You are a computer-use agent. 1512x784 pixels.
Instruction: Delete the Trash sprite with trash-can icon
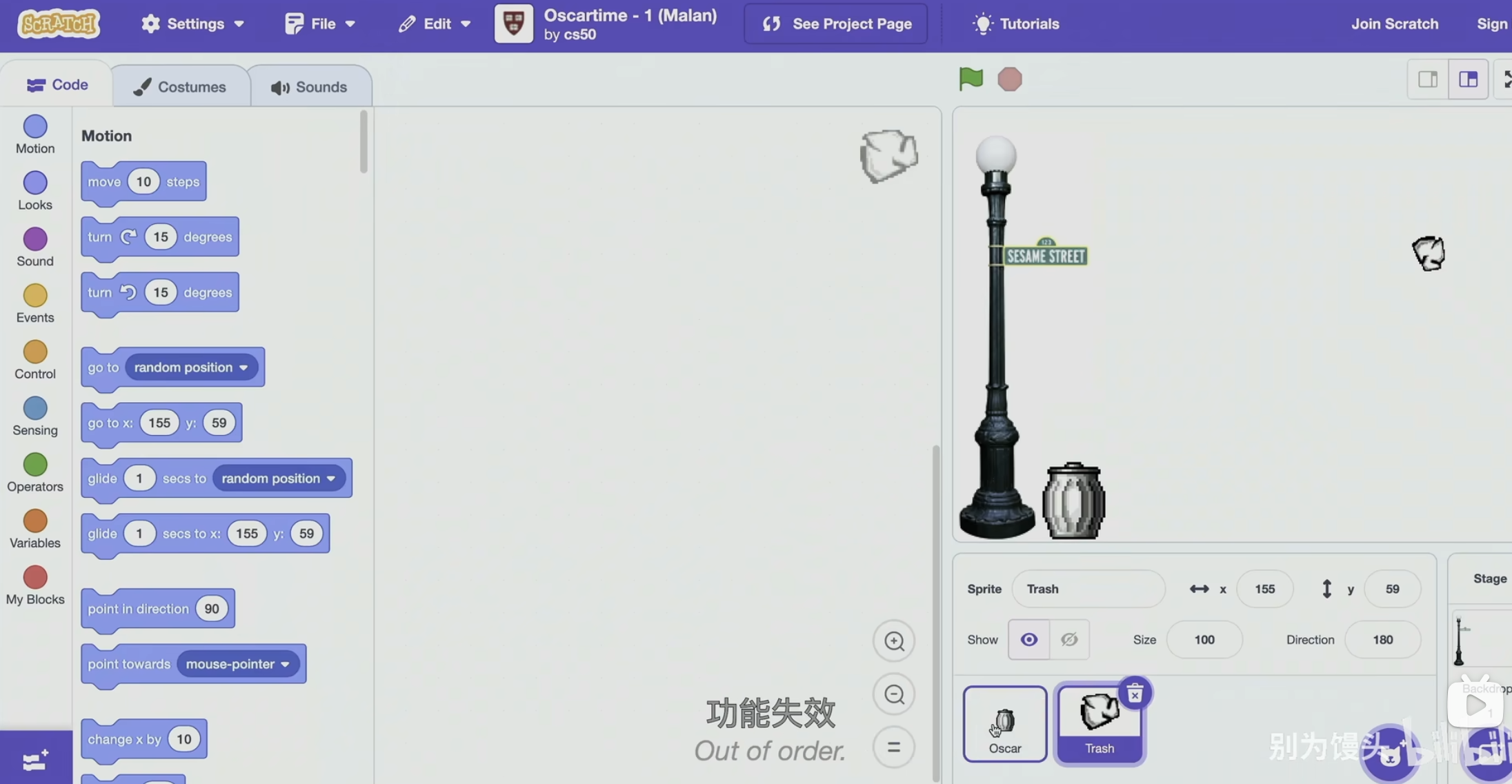1135,694
